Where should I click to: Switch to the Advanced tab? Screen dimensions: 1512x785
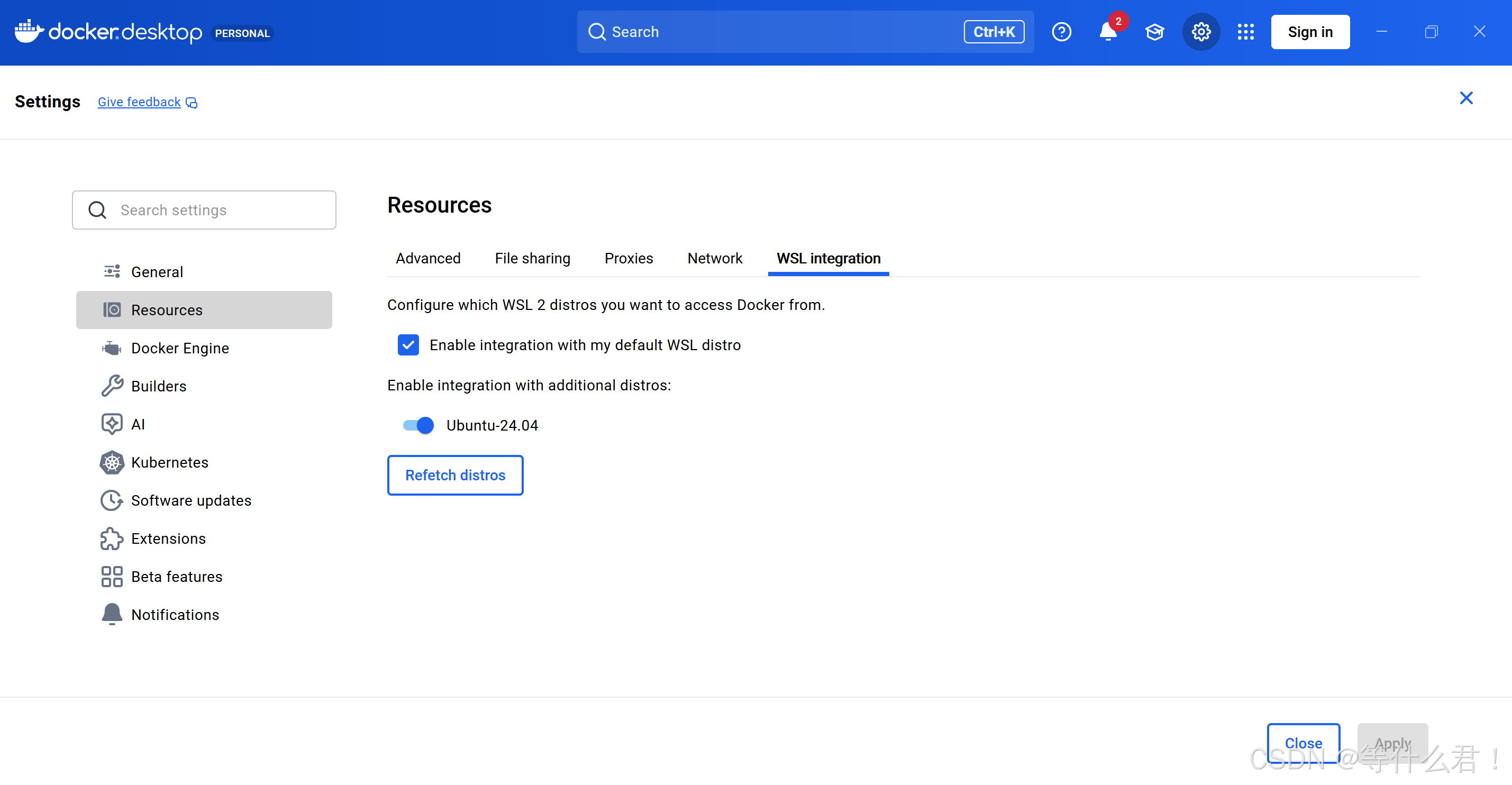tap(427, 258)
